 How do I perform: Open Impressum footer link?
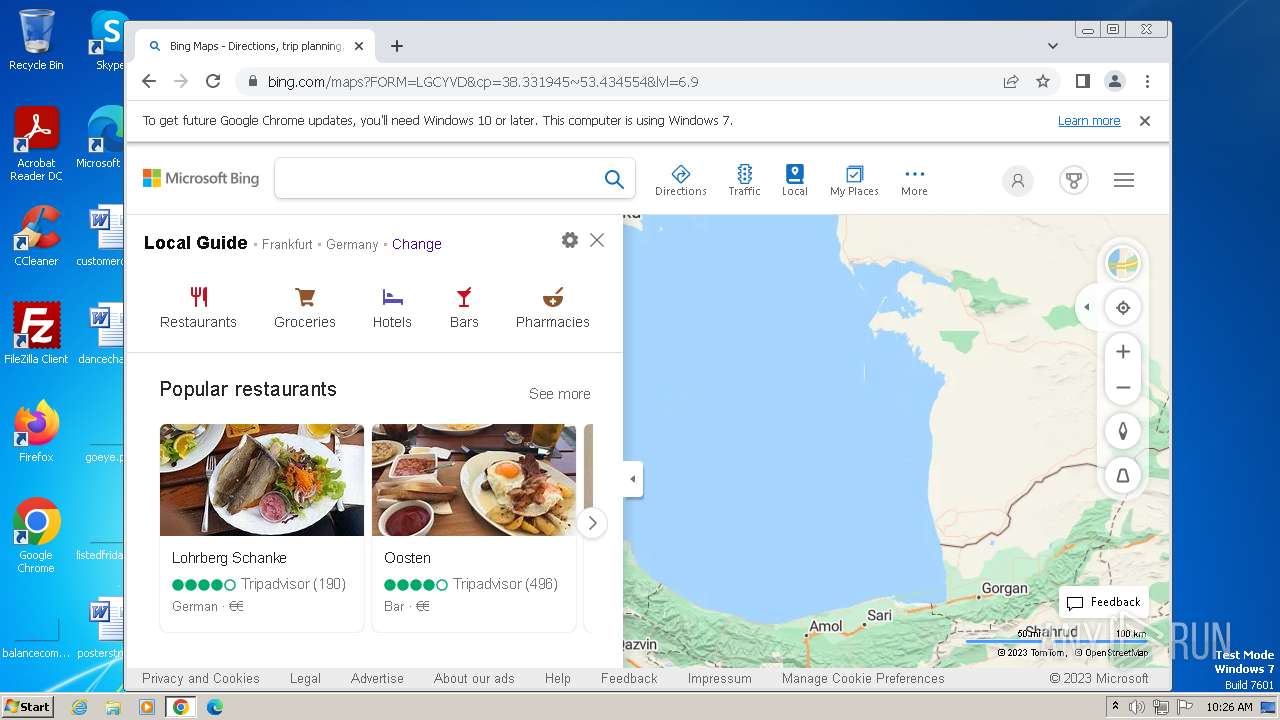719,678
